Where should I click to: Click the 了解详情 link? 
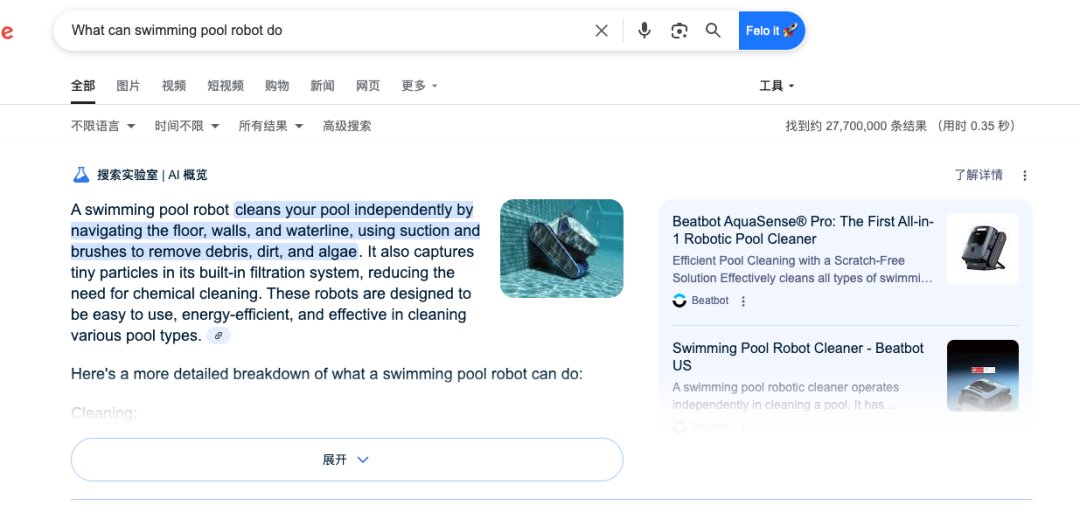978,175
